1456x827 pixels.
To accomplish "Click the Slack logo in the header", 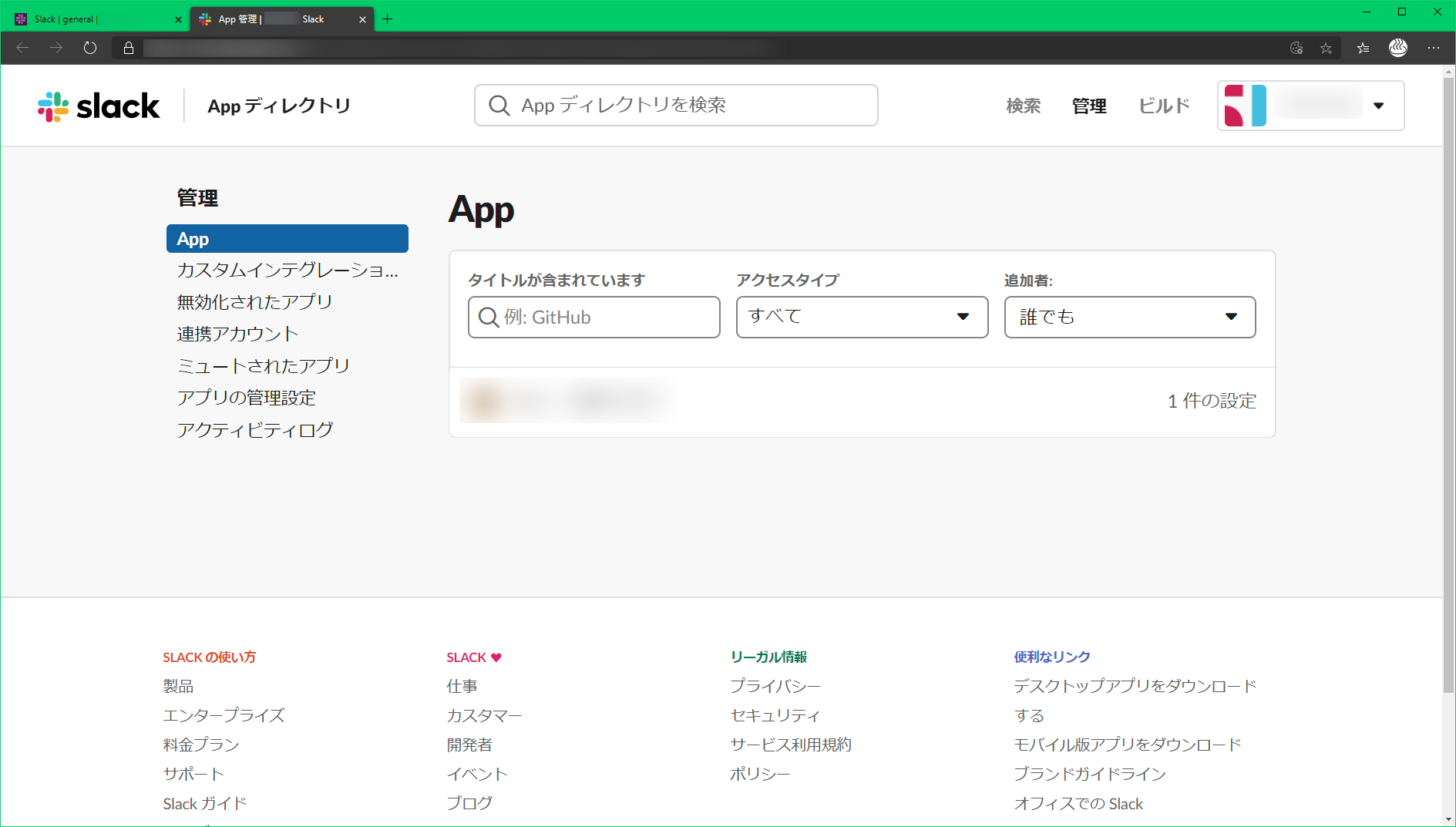I will click(x=98, y=106).
